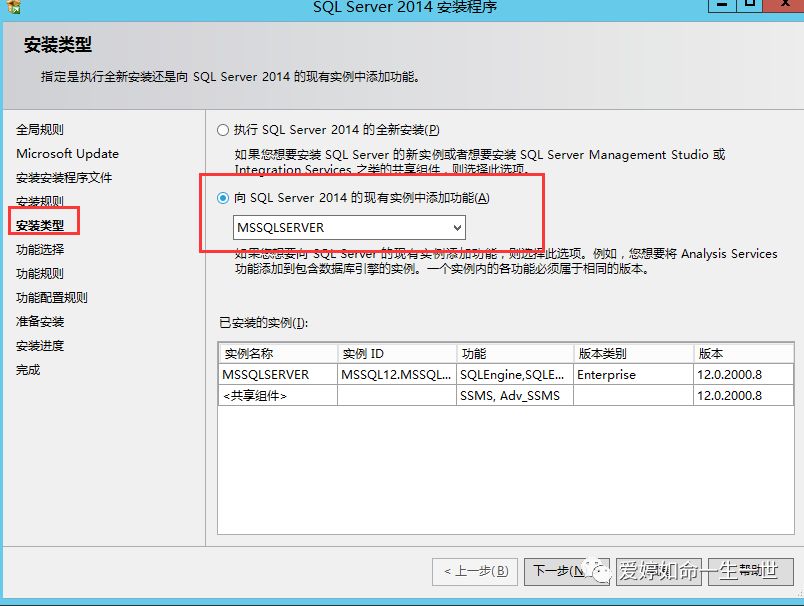Select 安装安装程序文件 step in sidebar
This screenshot has height=606, width=804.
tap(64, 178)
